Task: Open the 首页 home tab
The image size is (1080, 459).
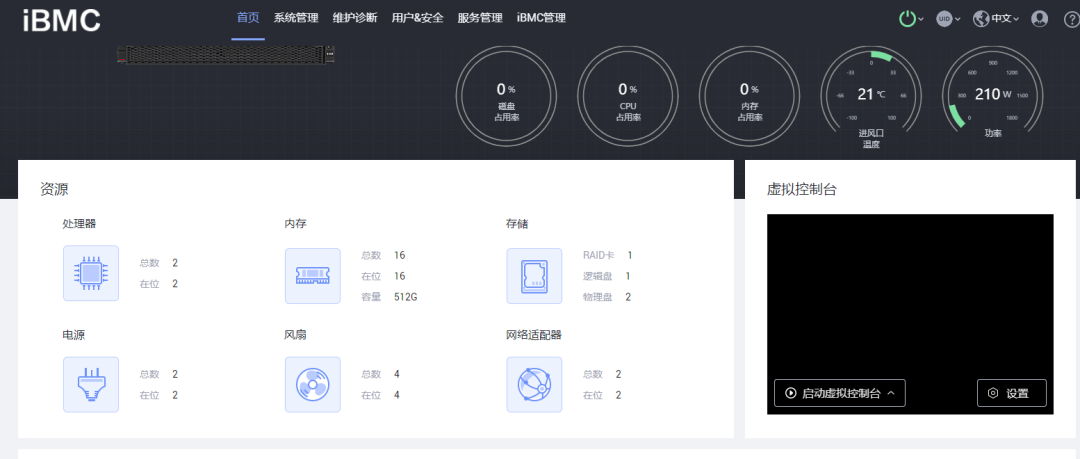Action: (x=248, y=19)
